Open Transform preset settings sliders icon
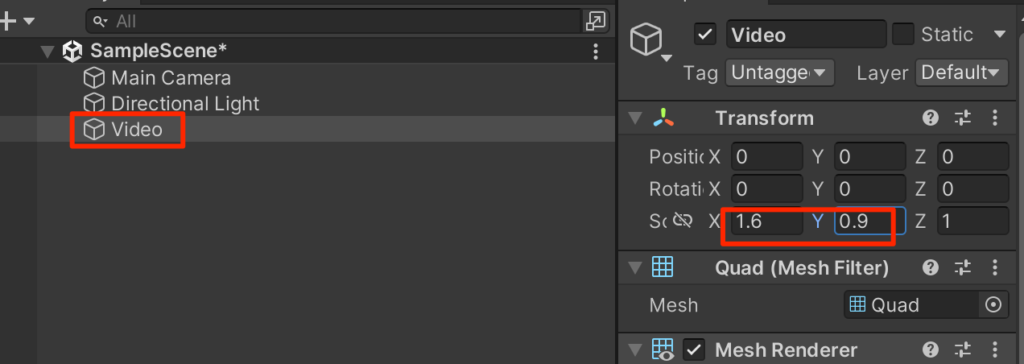1024x364 pixels. 963,118
